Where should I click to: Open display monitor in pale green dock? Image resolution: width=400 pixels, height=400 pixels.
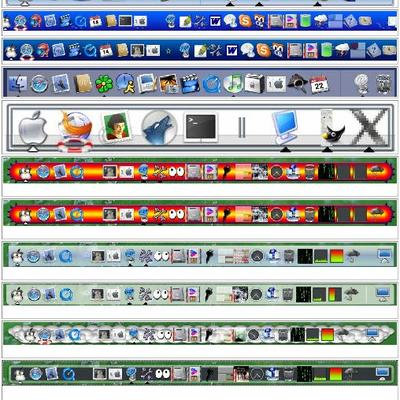[x=383, y=295]
